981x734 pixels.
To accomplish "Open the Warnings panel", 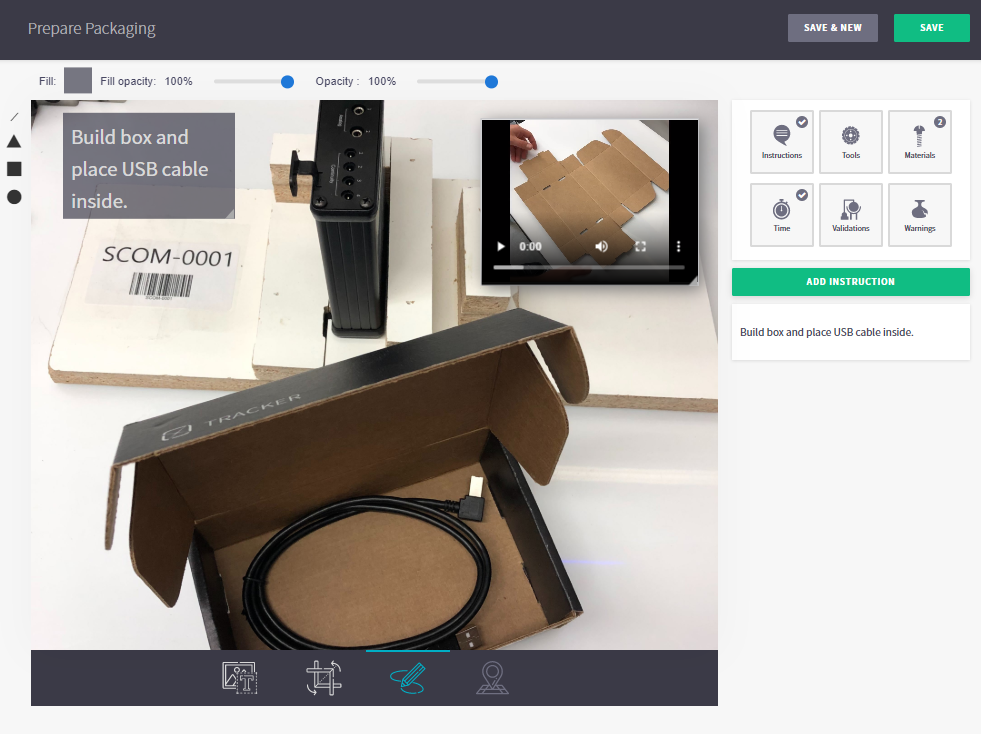I will (x=919, y=214).
